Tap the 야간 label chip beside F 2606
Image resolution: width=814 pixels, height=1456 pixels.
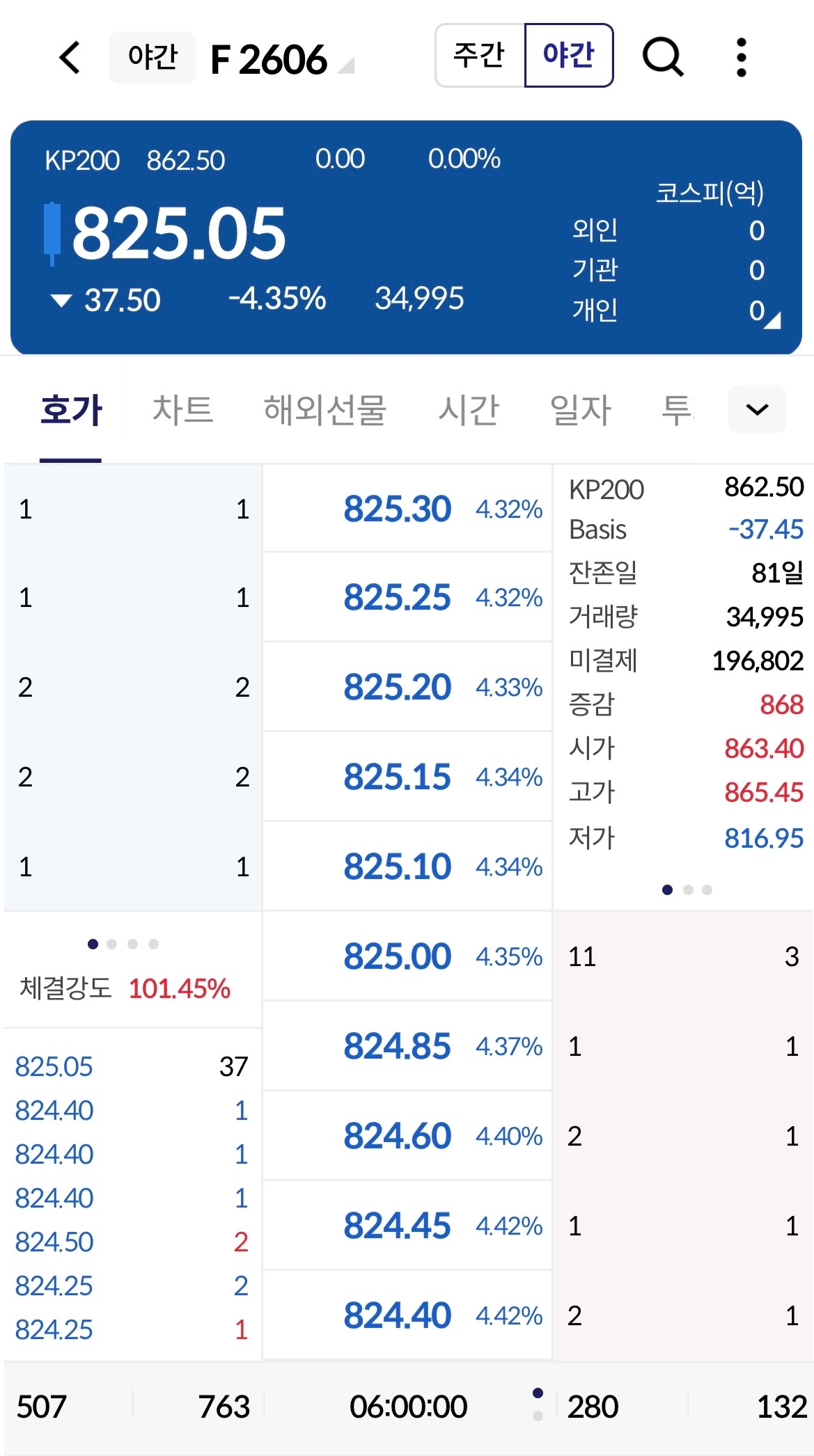(152, 57)
